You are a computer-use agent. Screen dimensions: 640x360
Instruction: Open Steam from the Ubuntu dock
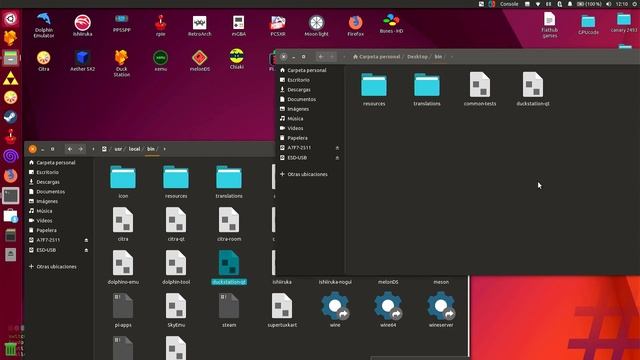pos(11,117)
